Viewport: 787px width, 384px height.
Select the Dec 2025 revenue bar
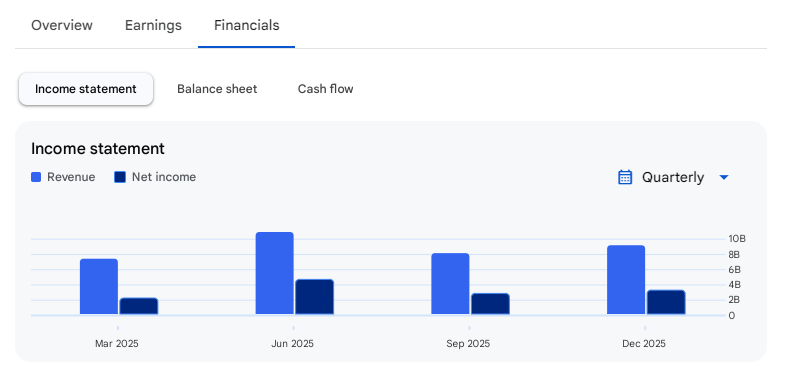pyautogui.click(x=626, y=280)
